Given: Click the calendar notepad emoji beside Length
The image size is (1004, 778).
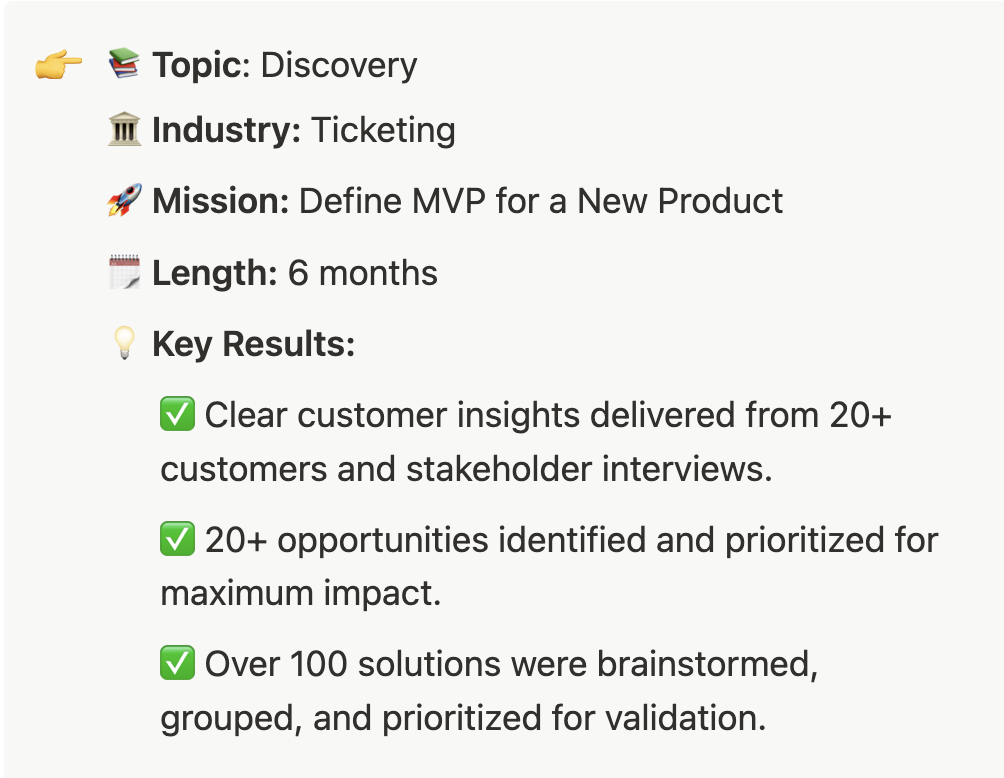Looking at the screenshot, I should [x=124, y=271].
